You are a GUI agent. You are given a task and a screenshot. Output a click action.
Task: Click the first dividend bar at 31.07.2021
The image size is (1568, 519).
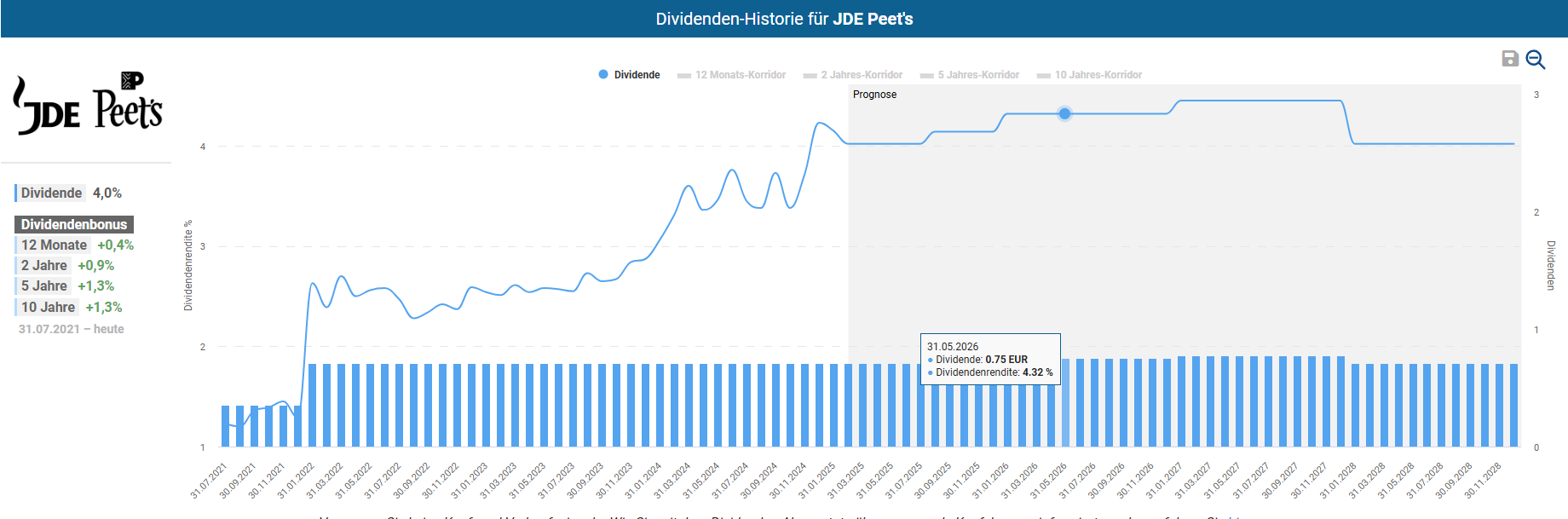click(x=226, y=425)
